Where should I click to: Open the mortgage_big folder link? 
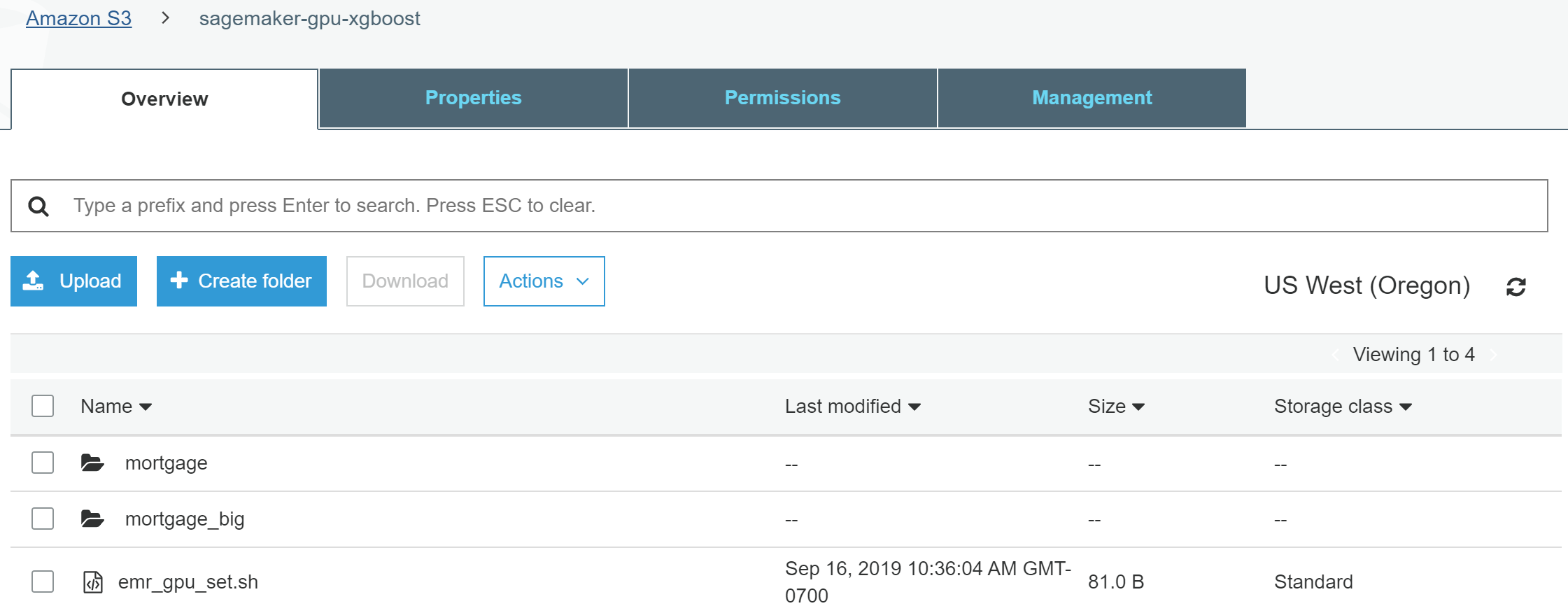click(185, 519)
